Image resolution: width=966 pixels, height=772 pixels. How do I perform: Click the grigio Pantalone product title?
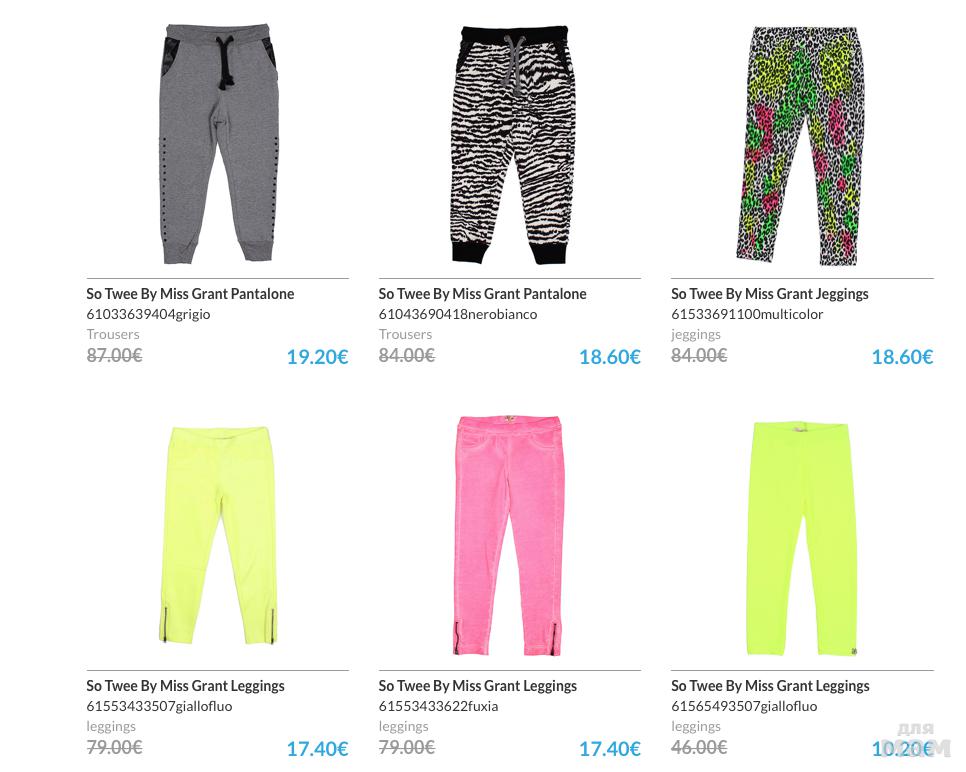pos(190,294)
